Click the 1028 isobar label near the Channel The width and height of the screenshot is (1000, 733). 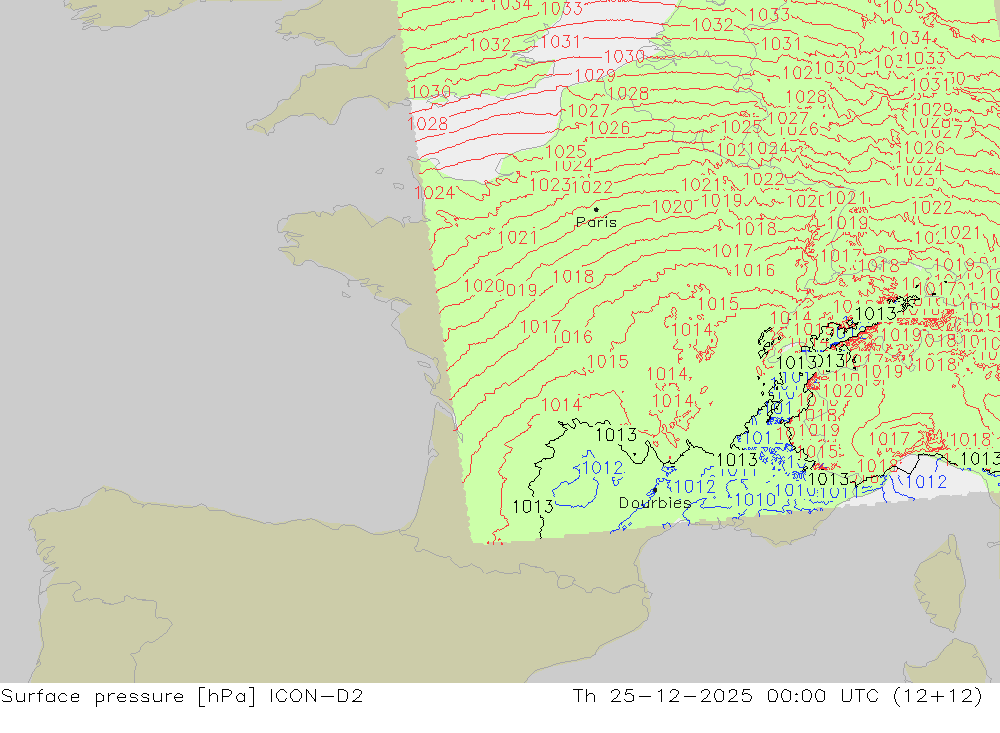click(427, 124)
